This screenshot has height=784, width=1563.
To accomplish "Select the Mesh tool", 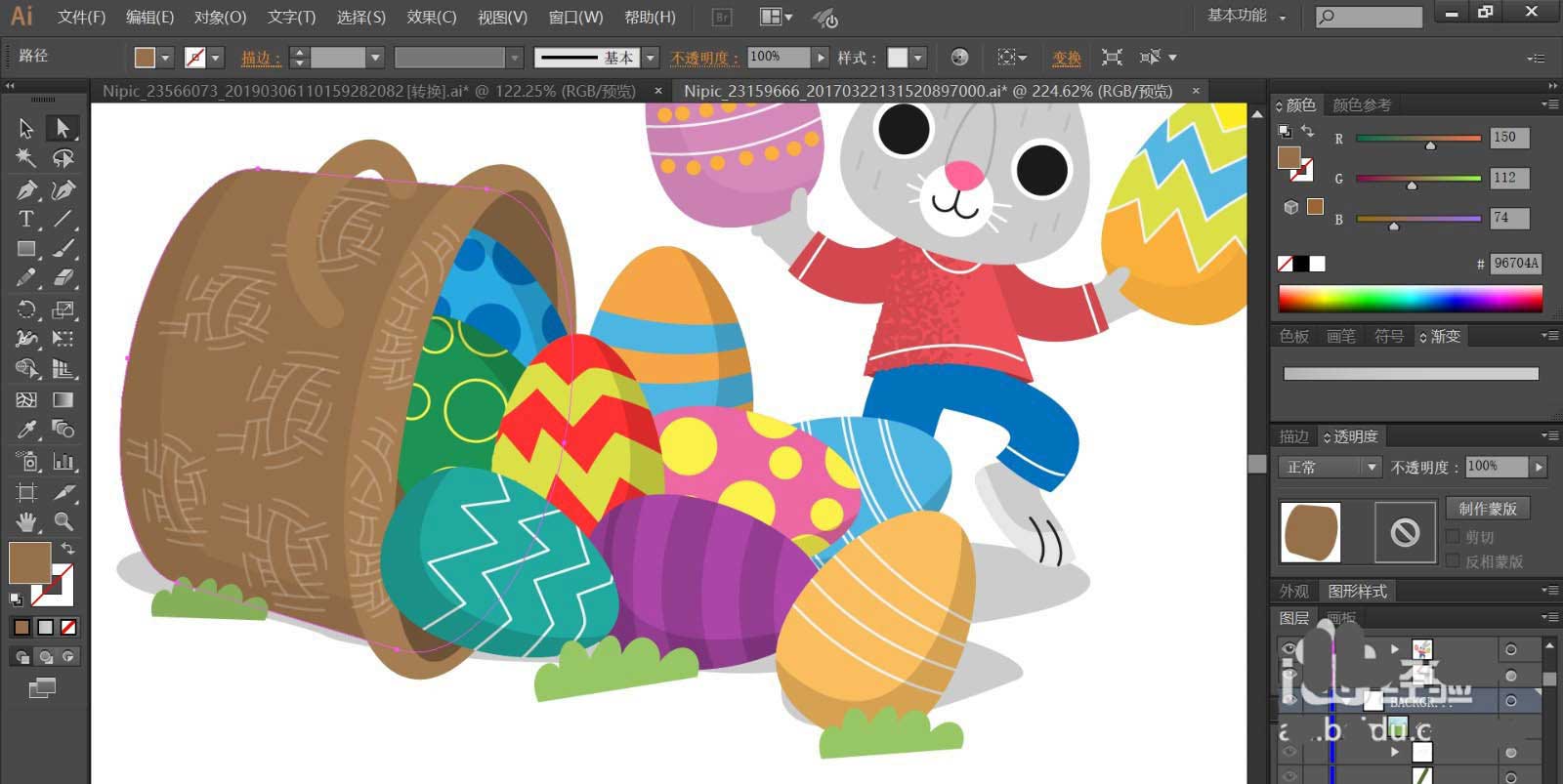I will [x=26, y=399].
